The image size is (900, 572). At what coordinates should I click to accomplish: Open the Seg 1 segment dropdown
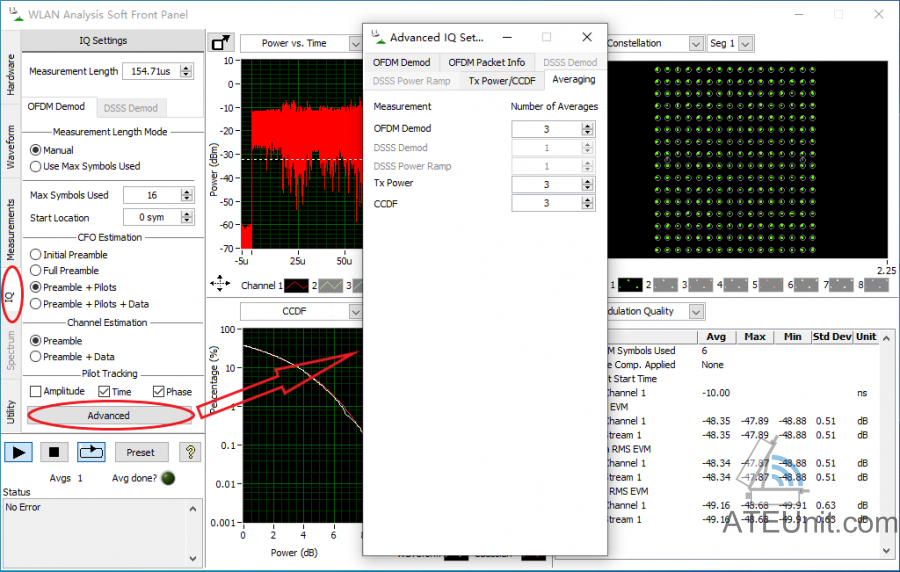pyautogui.click(x=745, y=44)
